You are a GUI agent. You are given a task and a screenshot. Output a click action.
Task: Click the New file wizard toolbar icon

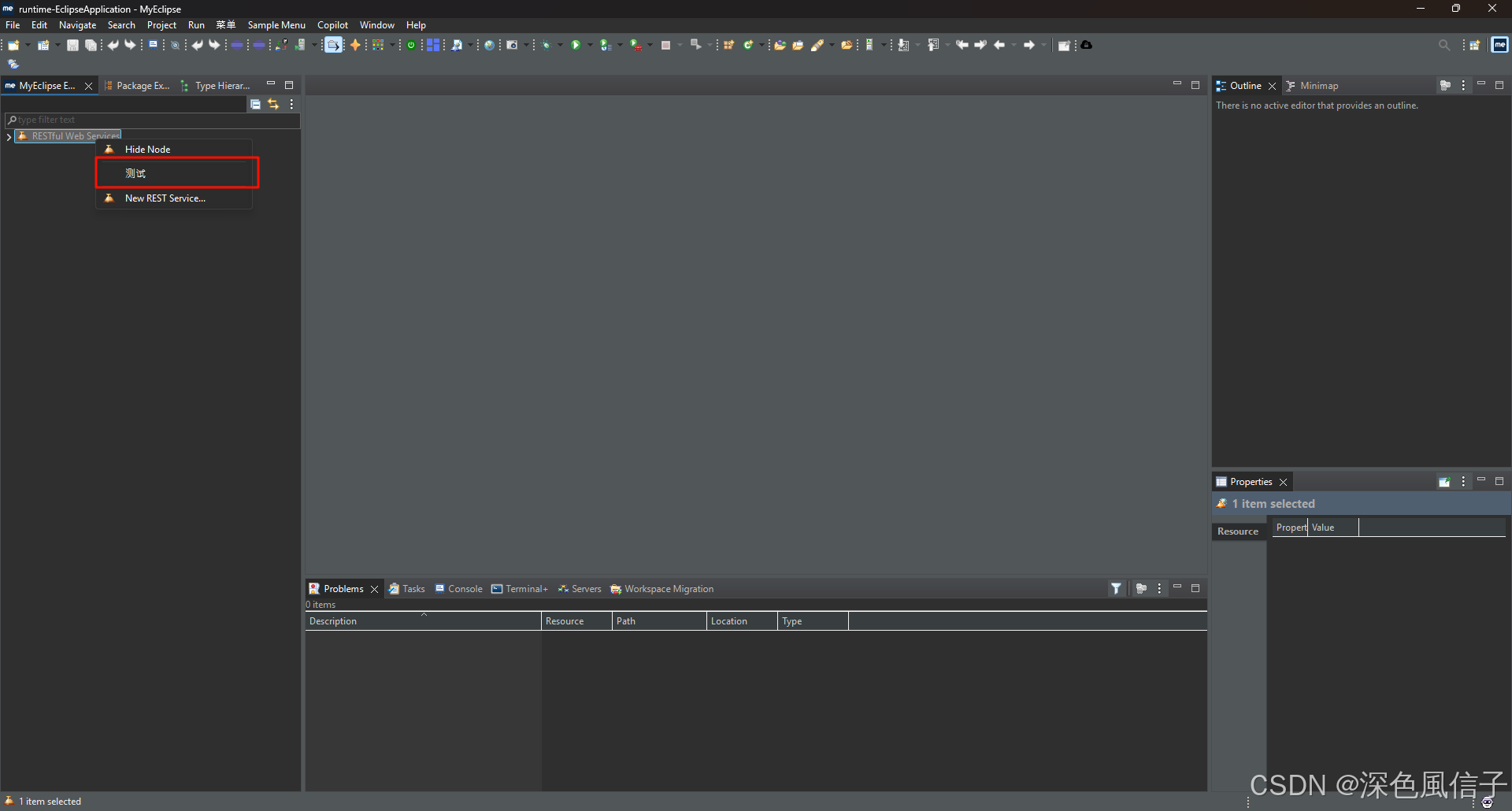click(x=13, y=45)
